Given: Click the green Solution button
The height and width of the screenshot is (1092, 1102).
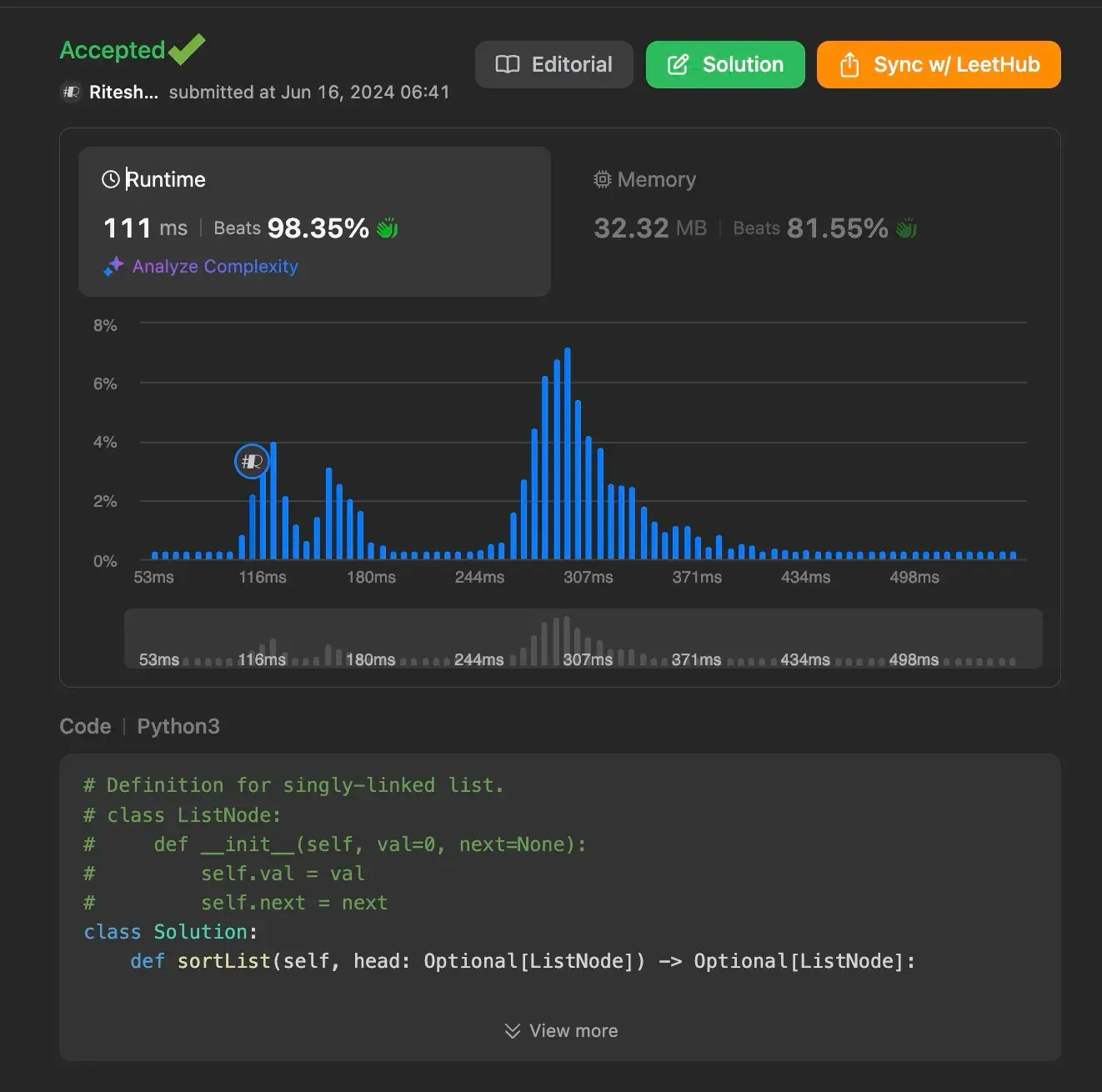Looking at the screenshot, I should (x=725, y=64).
